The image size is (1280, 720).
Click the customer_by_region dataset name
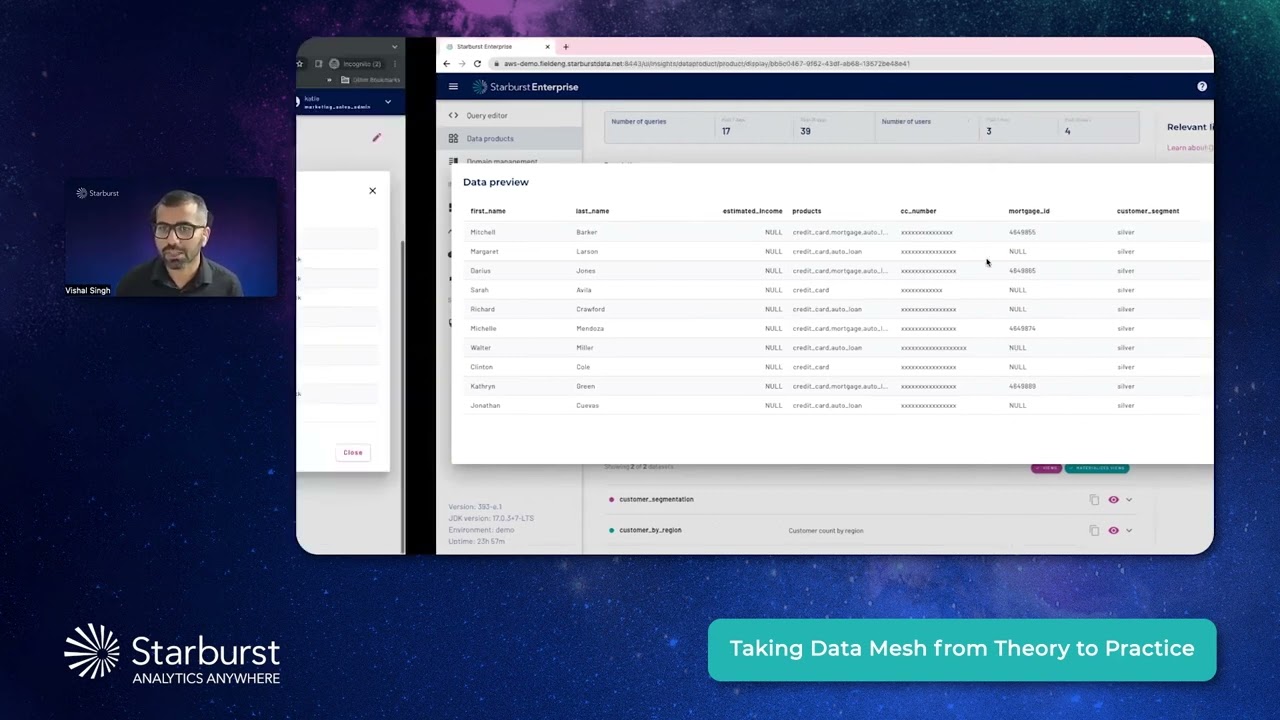[x=650, y=530]
